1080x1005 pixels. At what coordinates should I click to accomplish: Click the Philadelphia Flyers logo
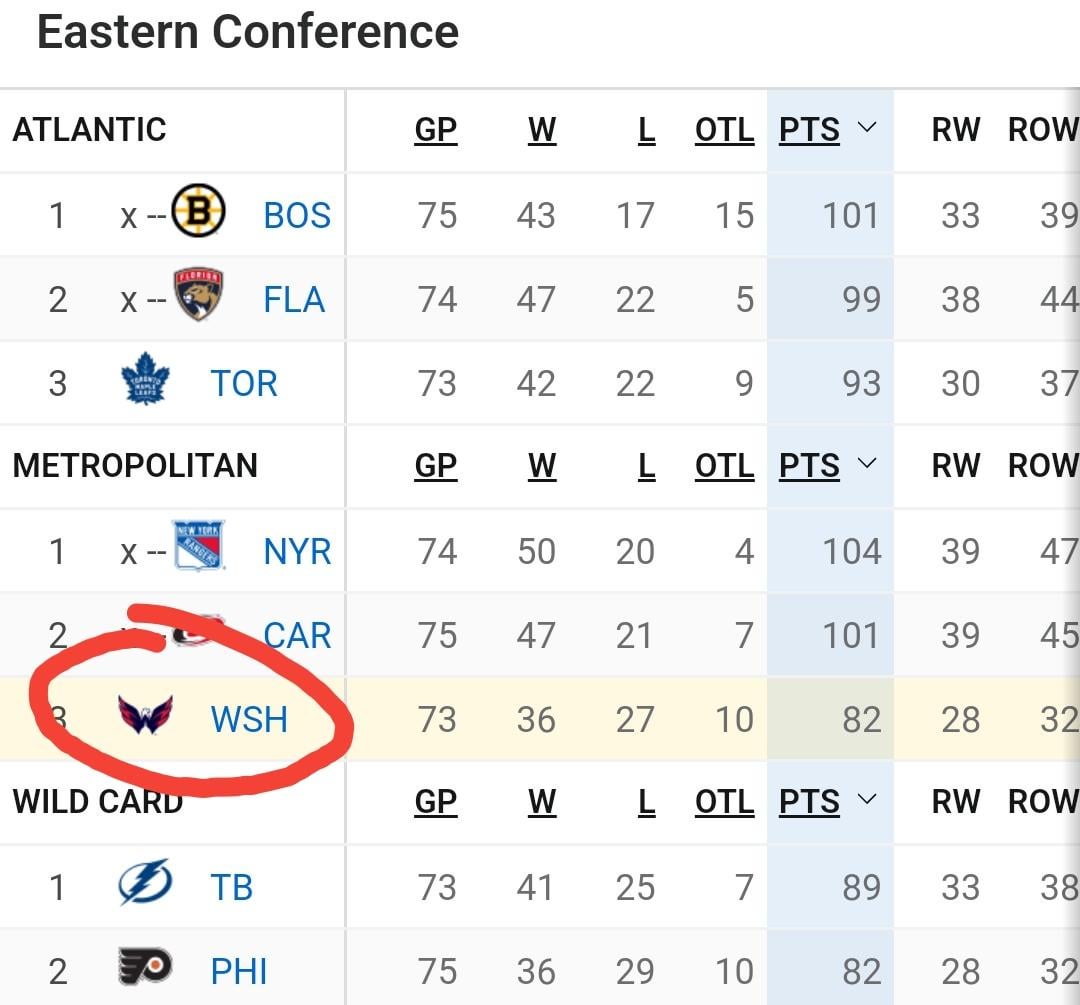coord(145,969)
